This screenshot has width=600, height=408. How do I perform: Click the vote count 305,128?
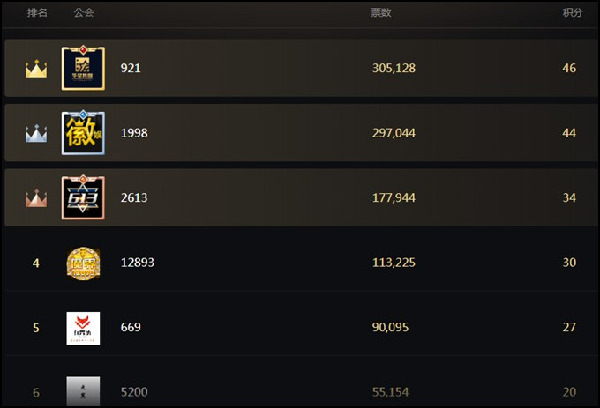[x=394, y=68]
